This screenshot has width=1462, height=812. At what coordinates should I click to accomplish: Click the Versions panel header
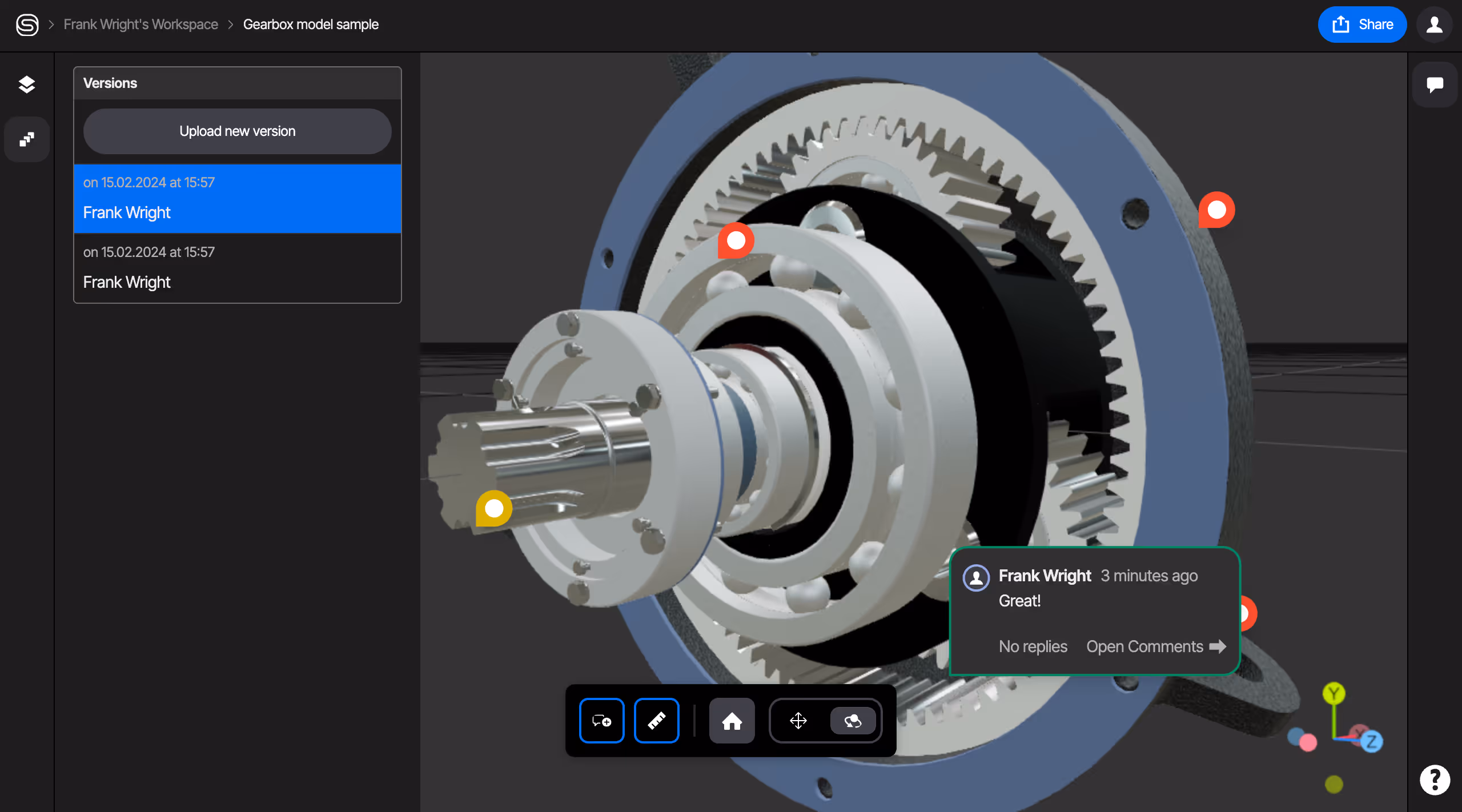click(238, 83)
